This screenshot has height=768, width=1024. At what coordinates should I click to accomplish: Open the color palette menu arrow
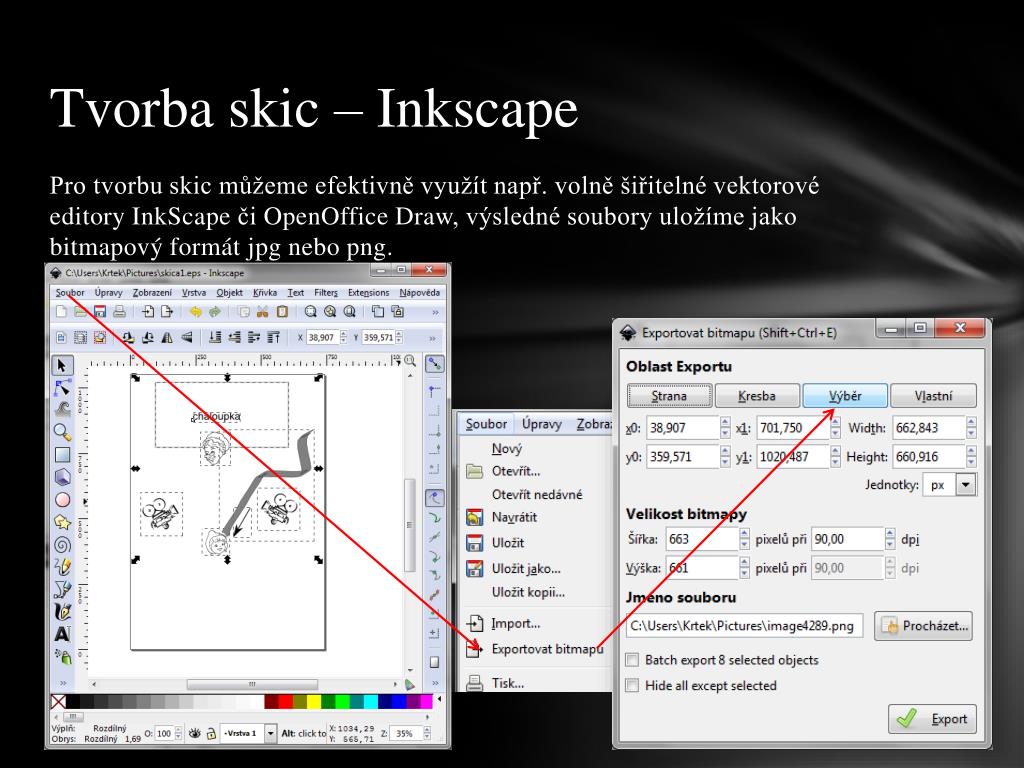point(440,699)
